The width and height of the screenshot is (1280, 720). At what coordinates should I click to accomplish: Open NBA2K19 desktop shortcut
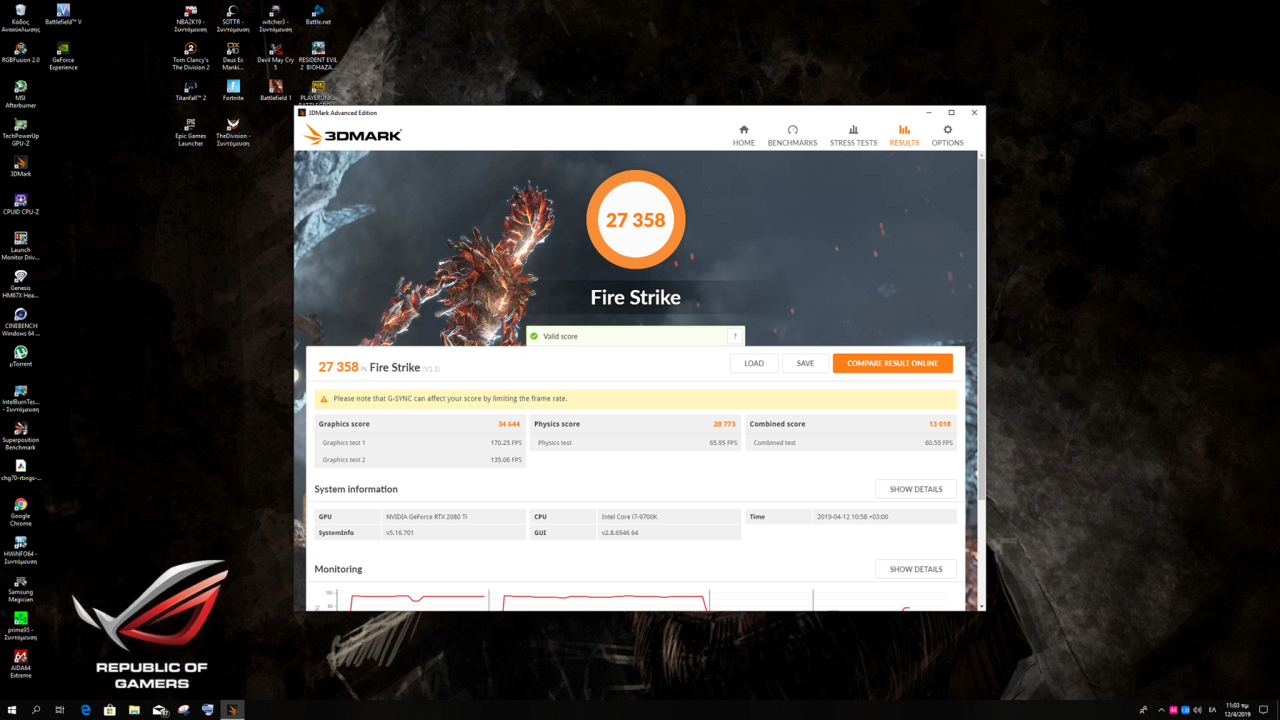pyautogui.click(x=190, y=18)
